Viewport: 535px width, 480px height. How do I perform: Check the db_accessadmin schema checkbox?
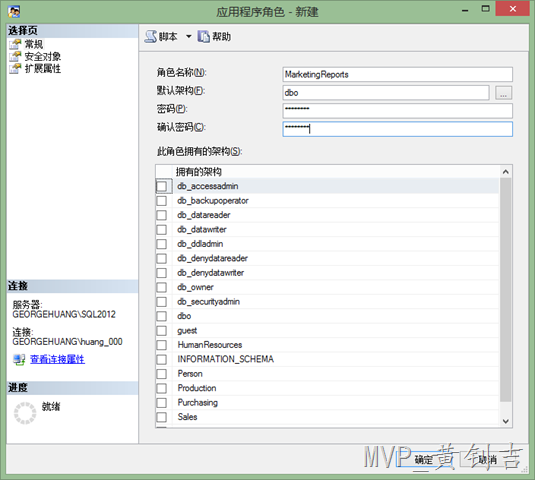click(162, 186)
